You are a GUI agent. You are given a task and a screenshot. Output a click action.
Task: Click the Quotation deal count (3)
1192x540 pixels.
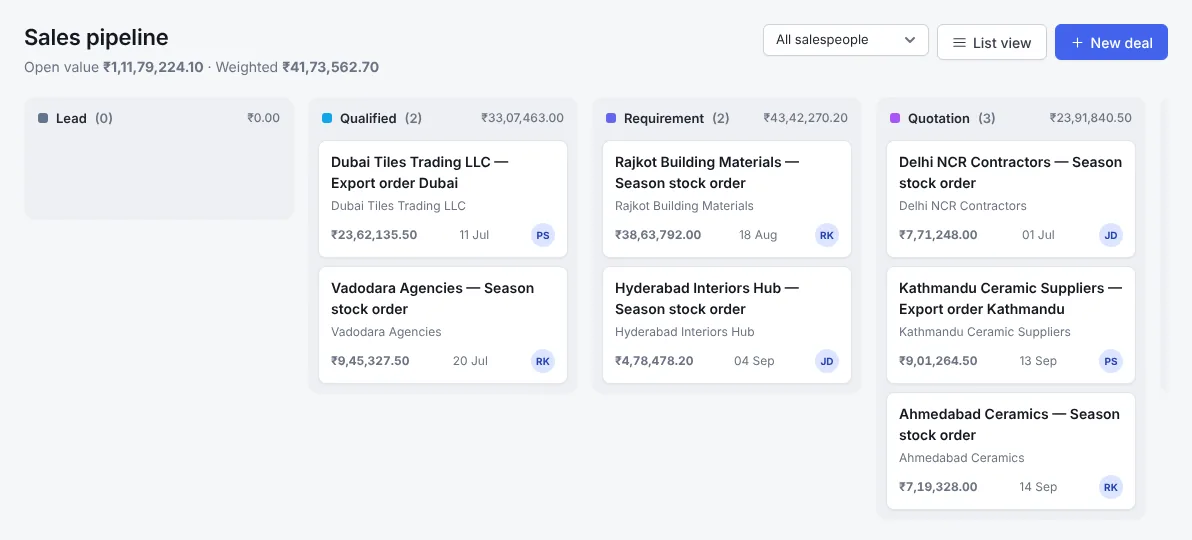click(987, 119)
